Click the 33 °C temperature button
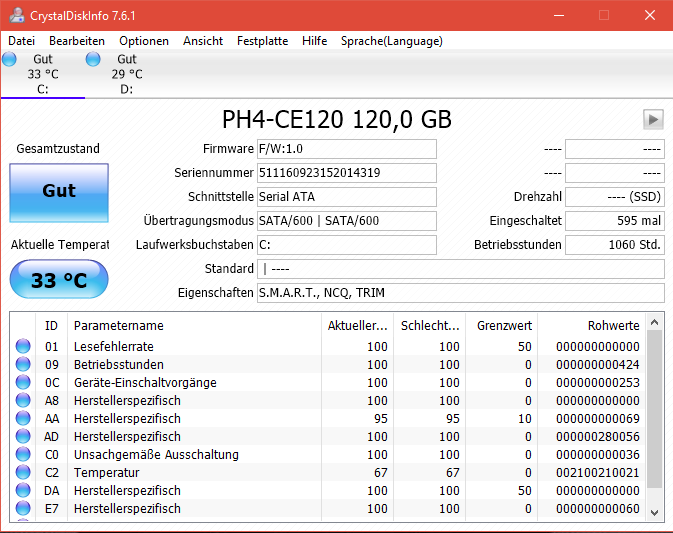This screenshot has width=673, height=533. (59, 279)
